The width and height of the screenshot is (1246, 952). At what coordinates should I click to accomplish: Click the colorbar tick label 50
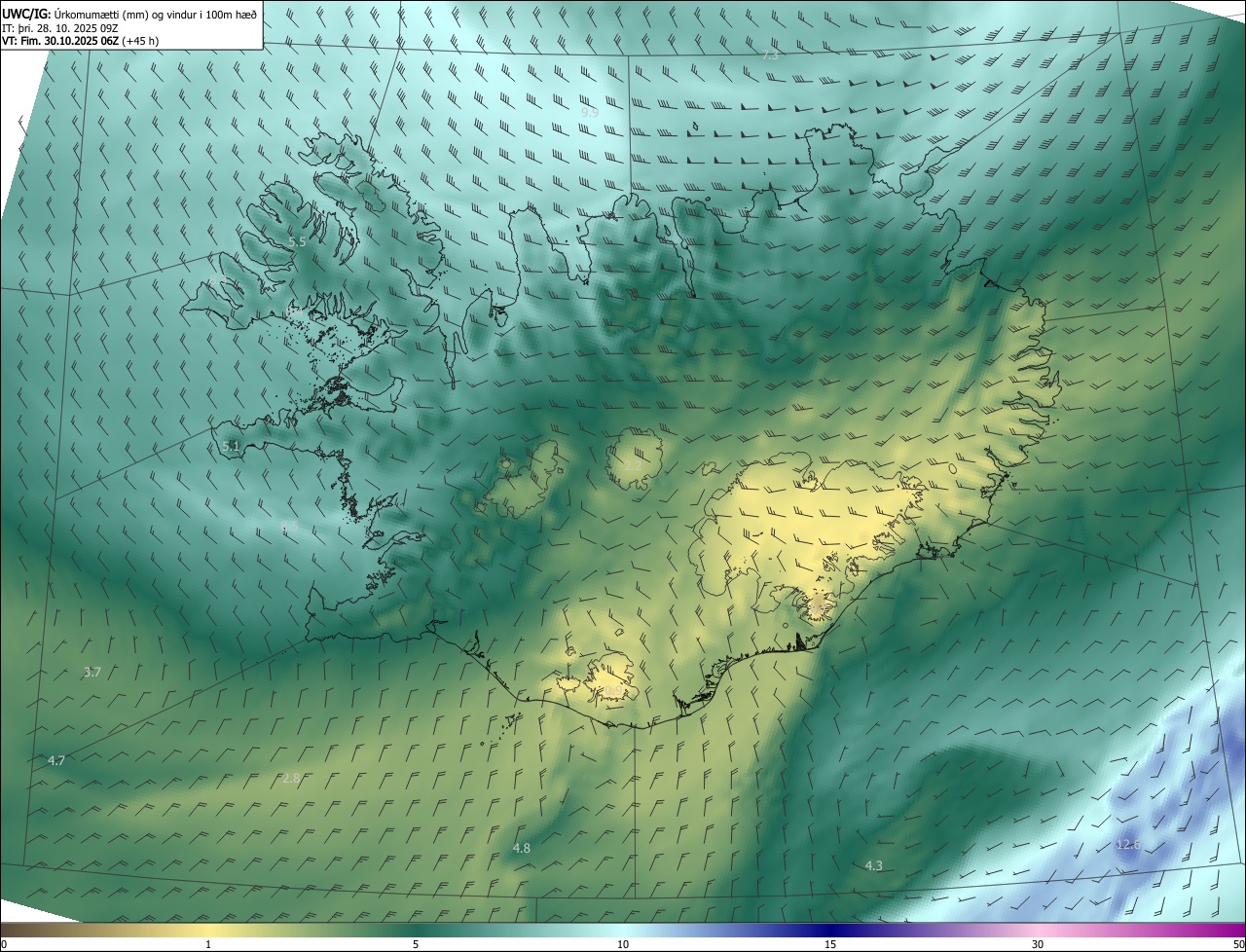coord(1238,944)
